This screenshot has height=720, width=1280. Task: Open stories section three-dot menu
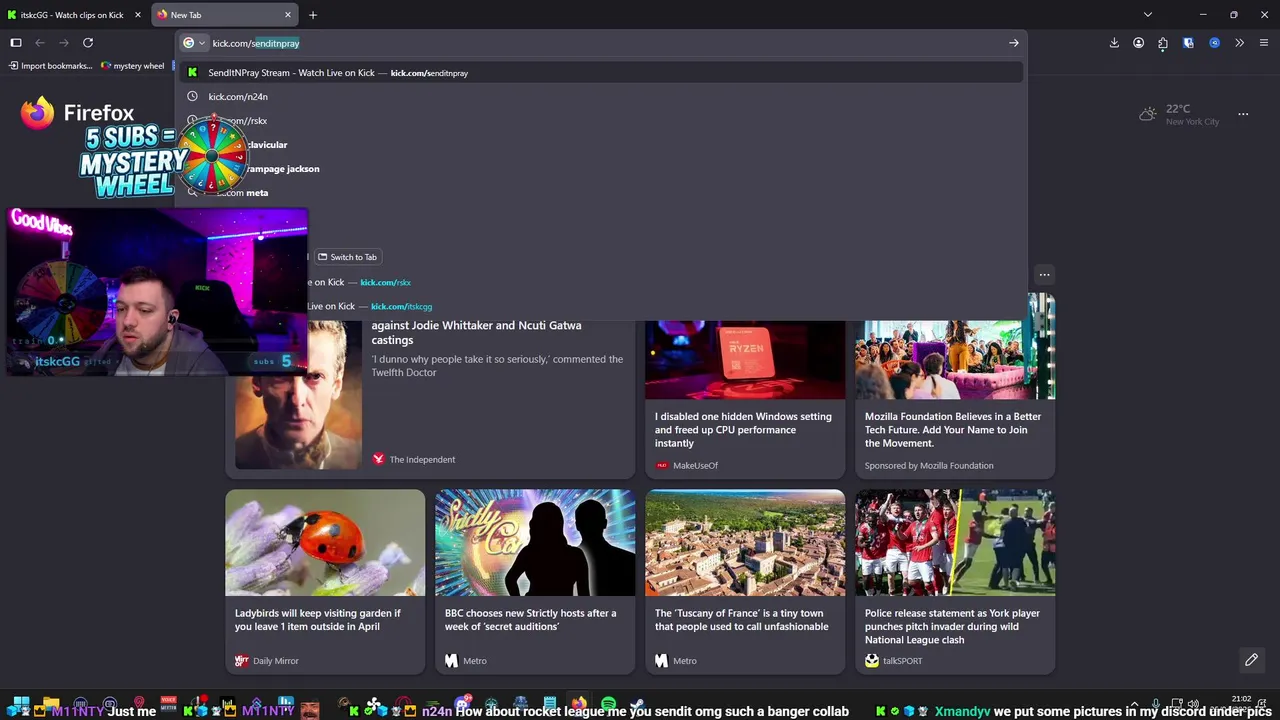pyautogui.click(x=1044, y=275)
